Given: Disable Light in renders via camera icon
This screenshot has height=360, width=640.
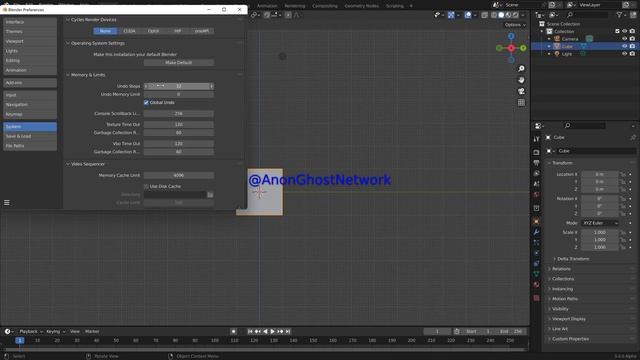Looking at the screenshot, I should 632,54.
